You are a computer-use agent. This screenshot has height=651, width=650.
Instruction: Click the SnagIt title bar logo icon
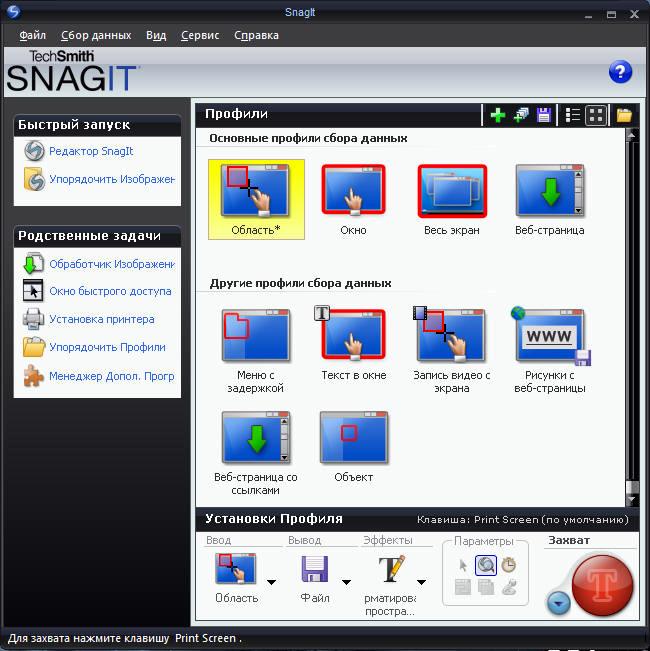pyautogui.click(x=13, y=11)
